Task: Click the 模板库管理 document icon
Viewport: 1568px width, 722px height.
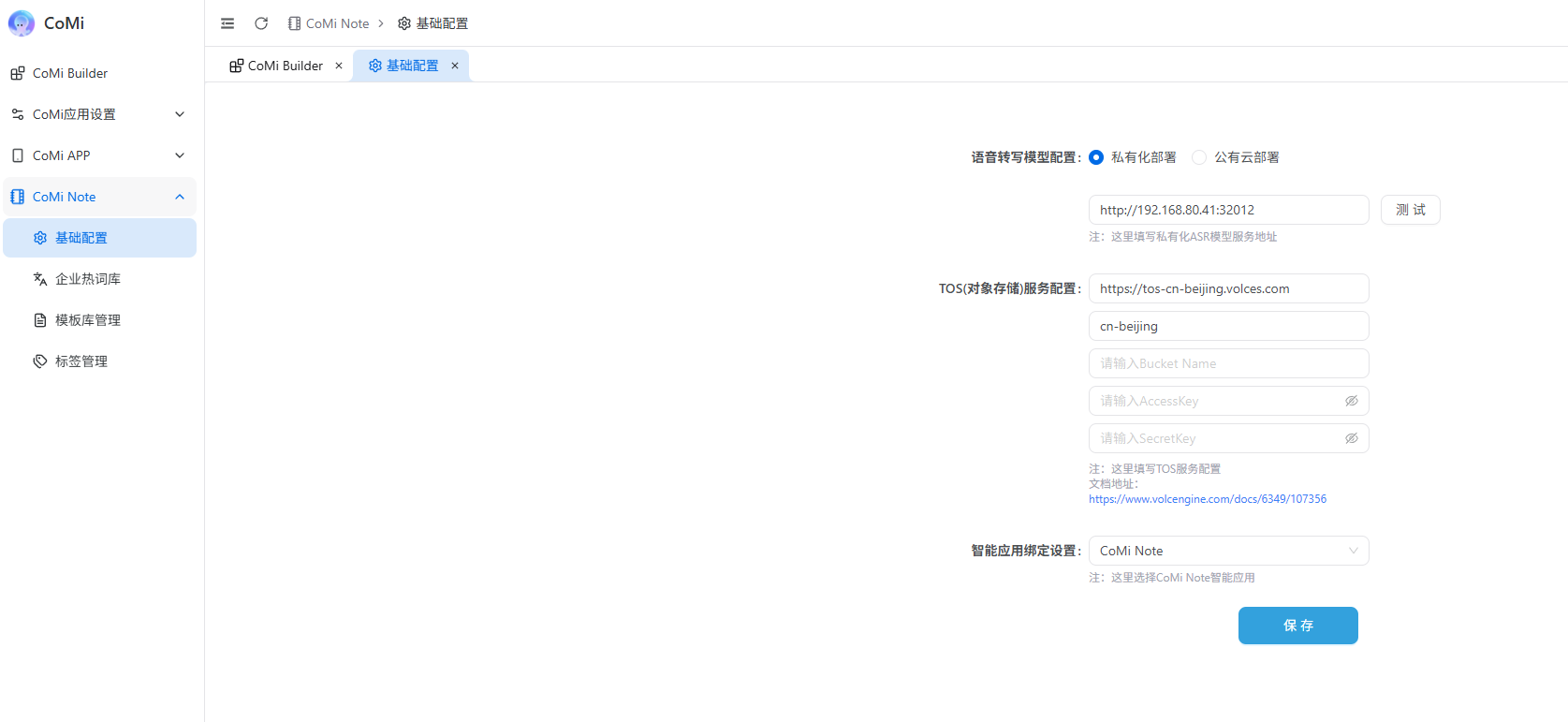Action: click(x=40, y=320)
